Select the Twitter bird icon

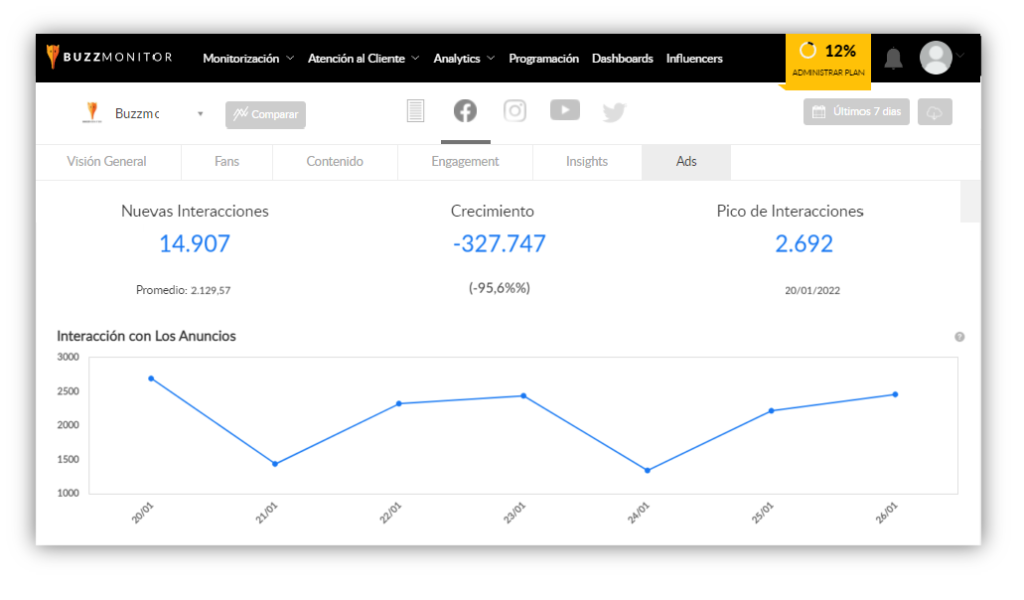point(614,112)
